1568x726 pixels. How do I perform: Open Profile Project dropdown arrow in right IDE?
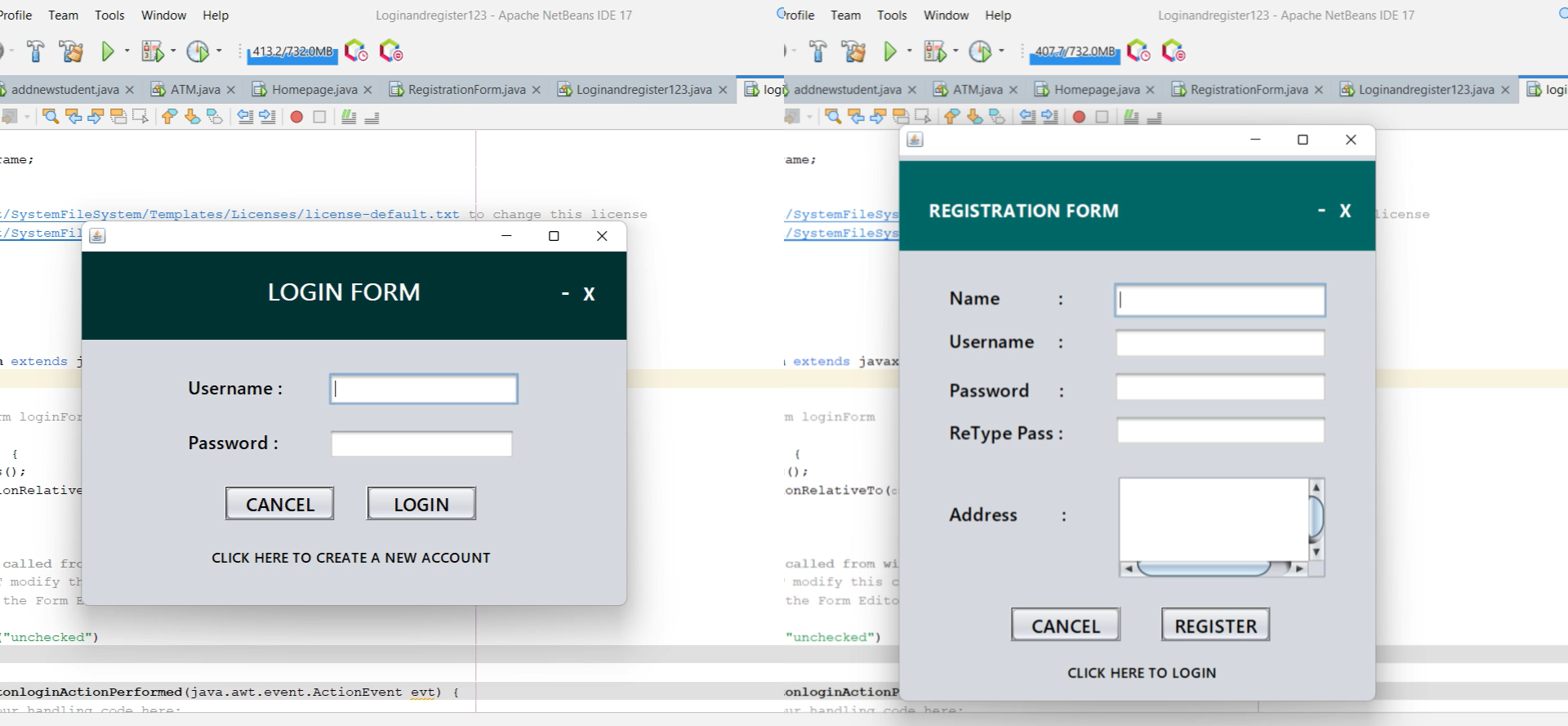pyautogui.click(x=1001, y=51)
